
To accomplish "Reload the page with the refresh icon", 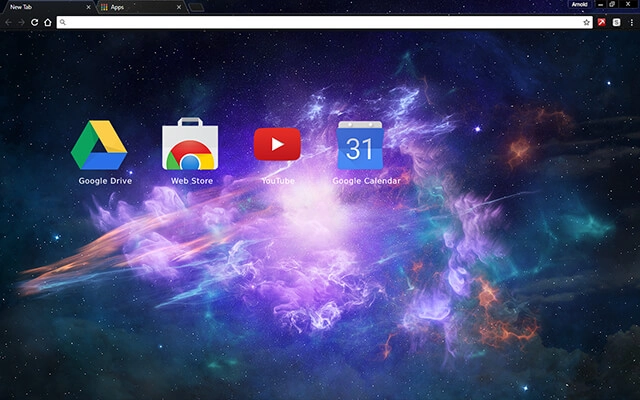I will 35,22.
